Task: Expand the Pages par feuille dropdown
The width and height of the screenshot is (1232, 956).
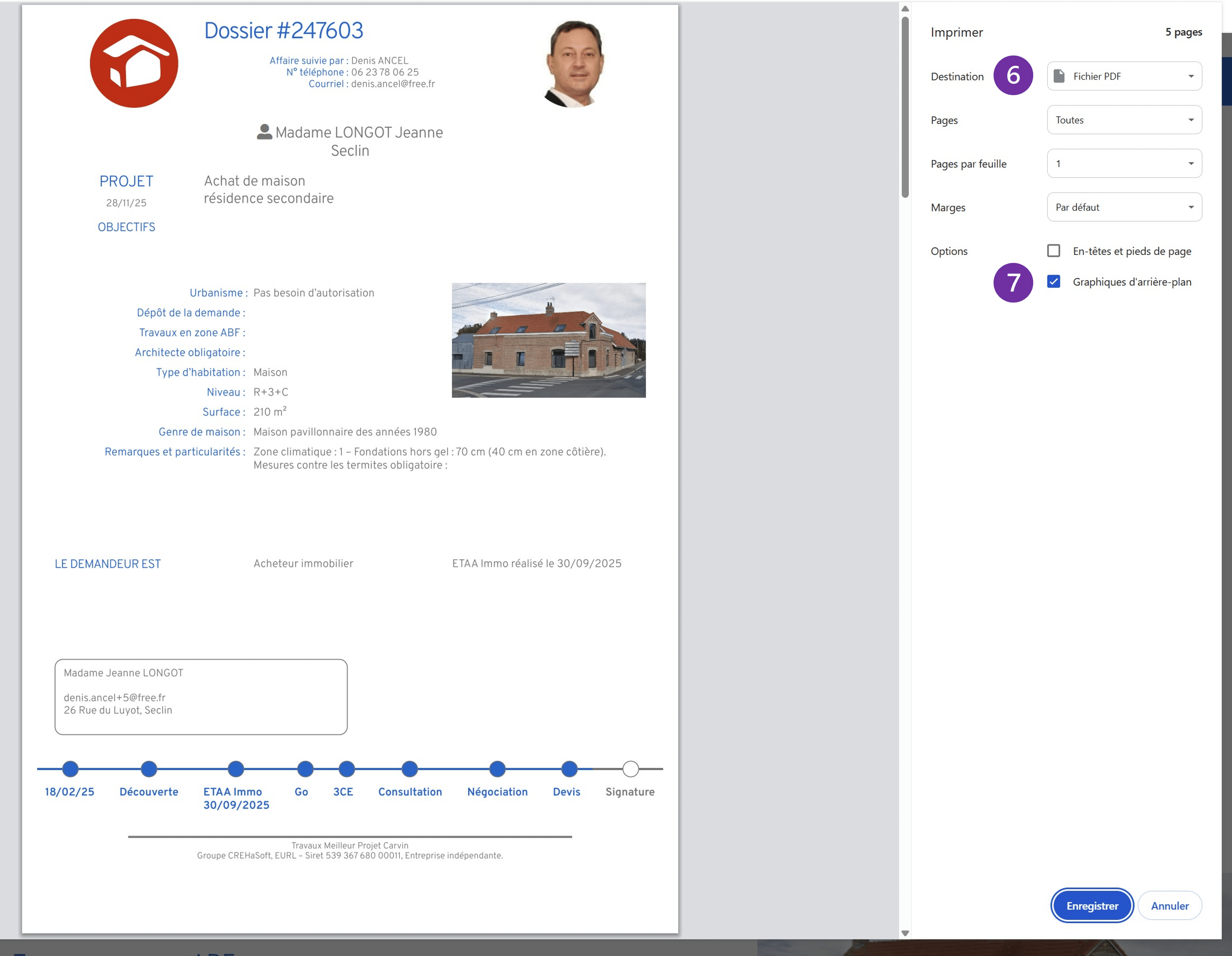Action: click(x=1124, y=163)
